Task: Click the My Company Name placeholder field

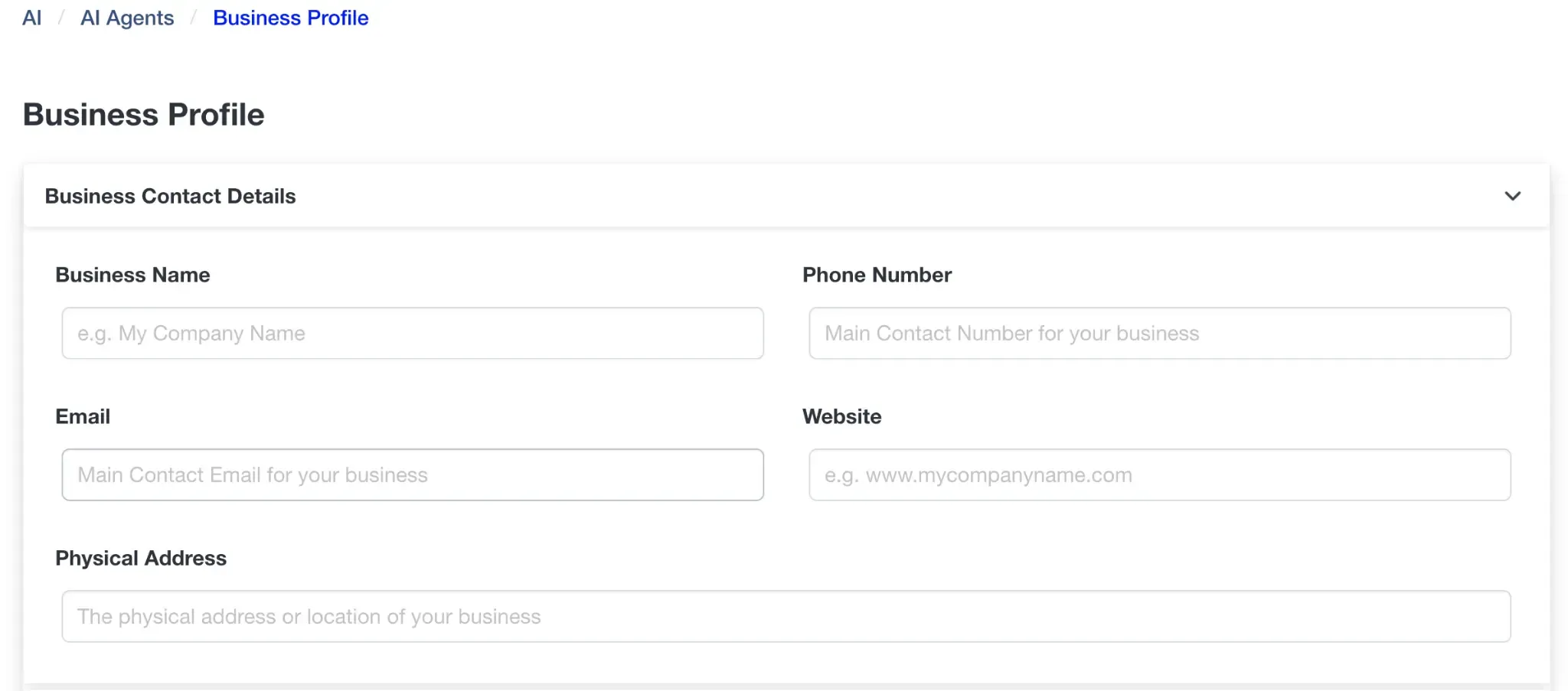Action: (x=412, y=333)
